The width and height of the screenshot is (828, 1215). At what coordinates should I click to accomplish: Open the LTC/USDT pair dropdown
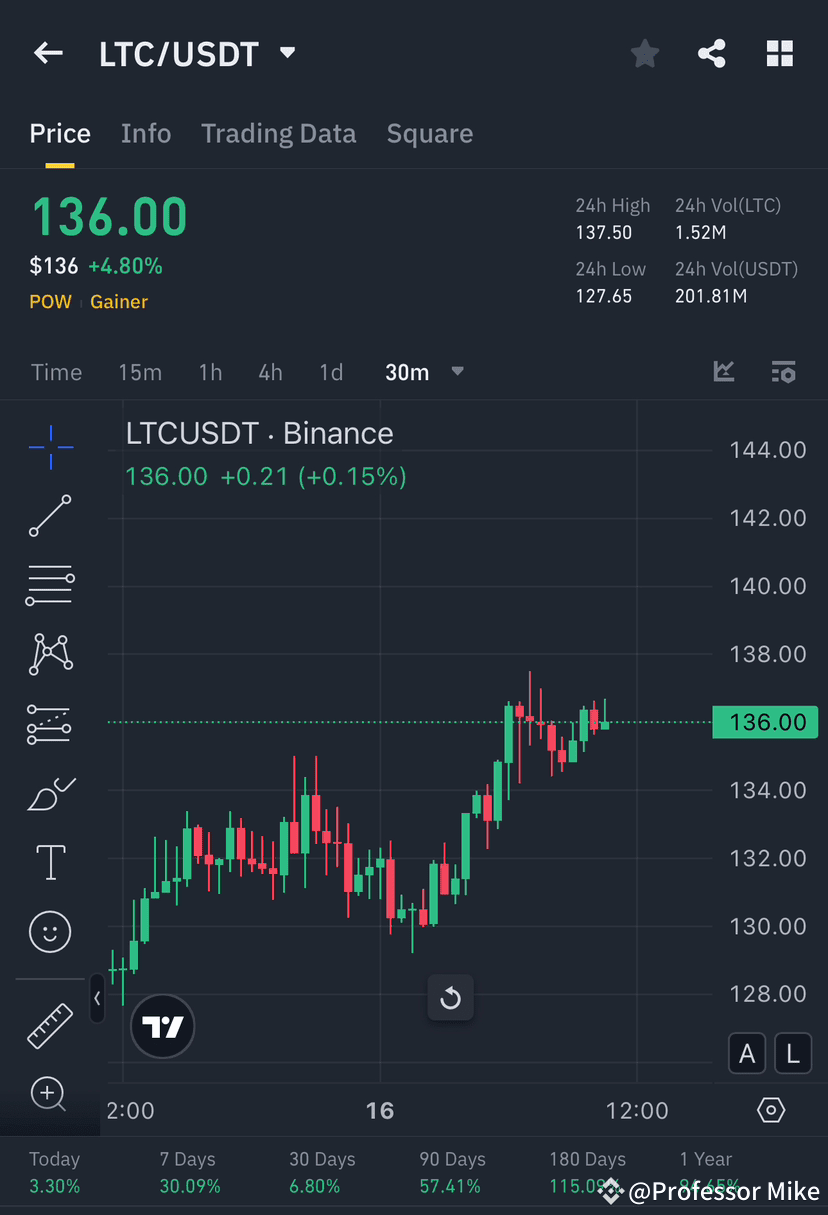tap(287, 54)
